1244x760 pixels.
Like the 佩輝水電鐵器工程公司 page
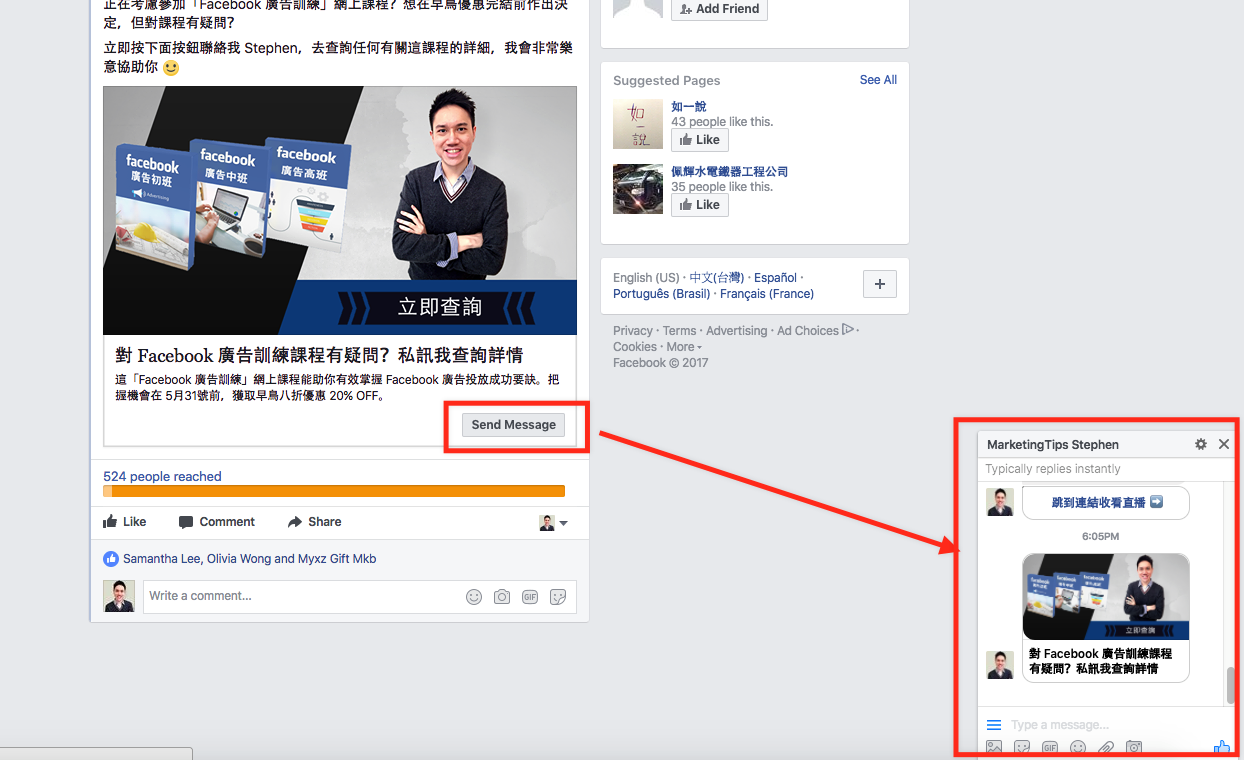[x=699, y=205]
